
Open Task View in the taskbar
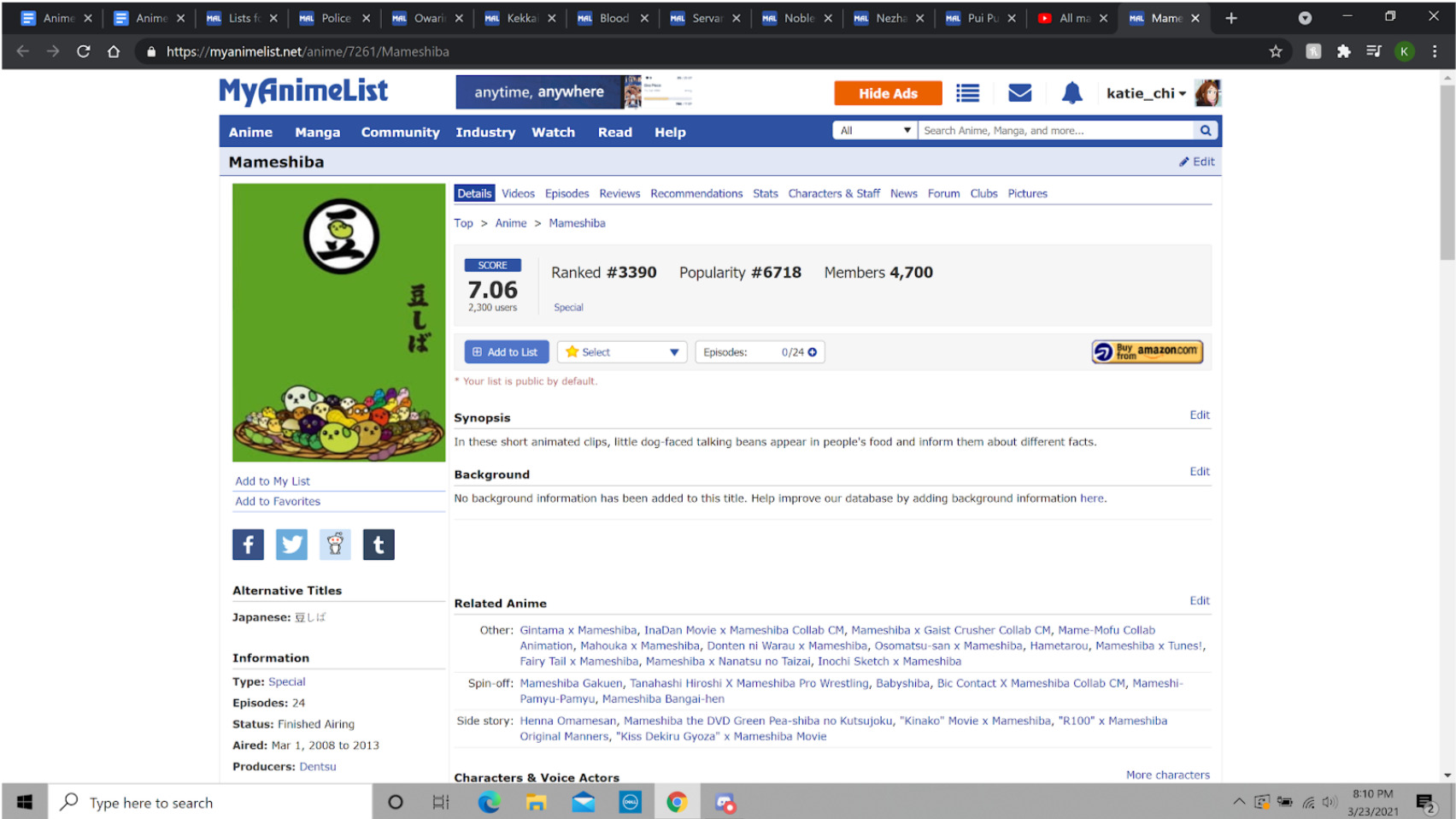coord(441,802)
